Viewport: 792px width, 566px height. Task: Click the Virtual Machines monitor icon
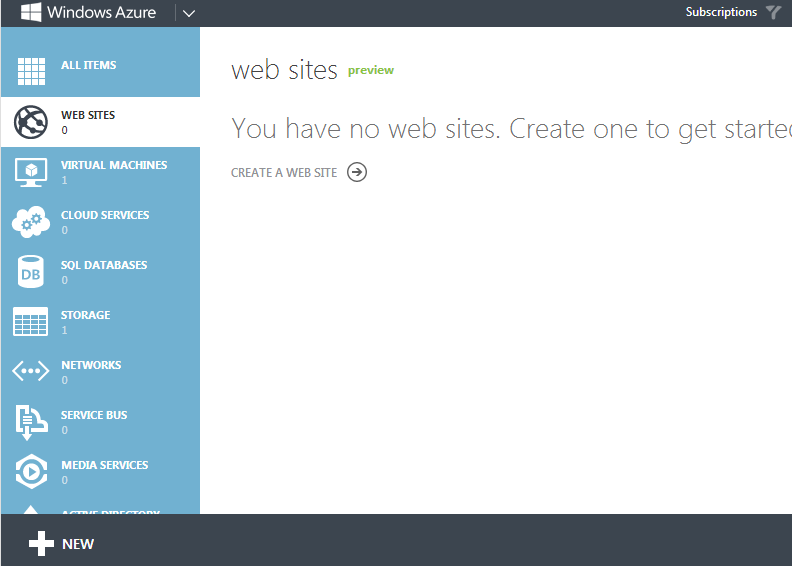coord(31,172)
